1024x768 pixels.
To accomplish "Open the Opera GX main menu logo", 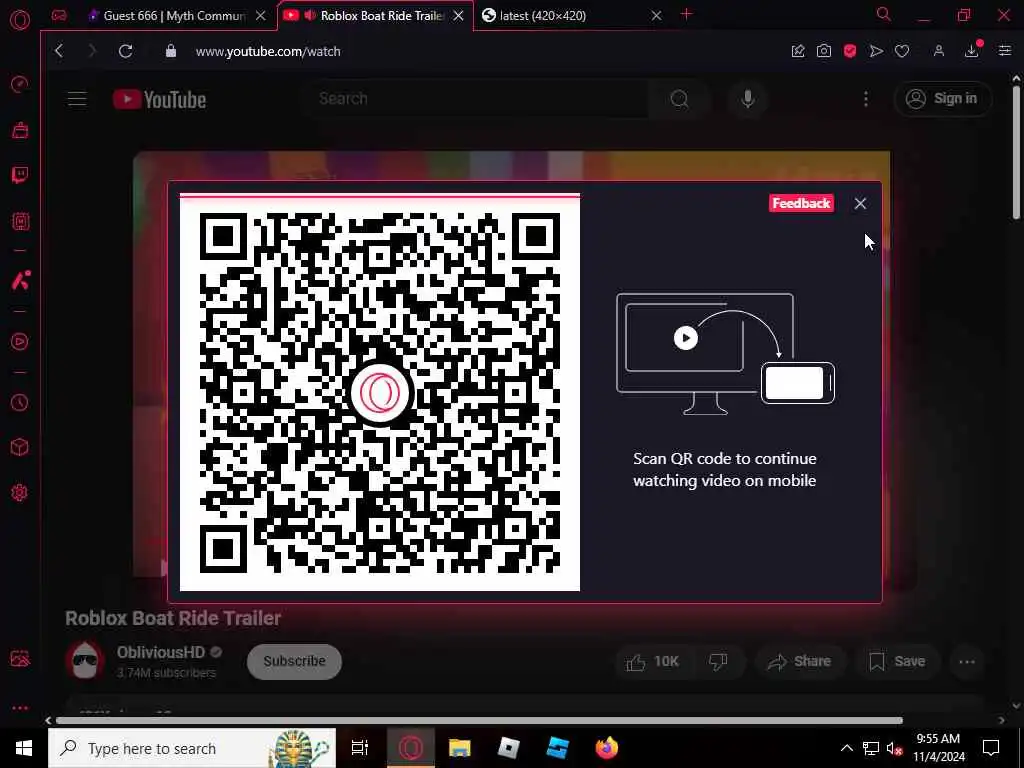I will (x=20, y=20).
